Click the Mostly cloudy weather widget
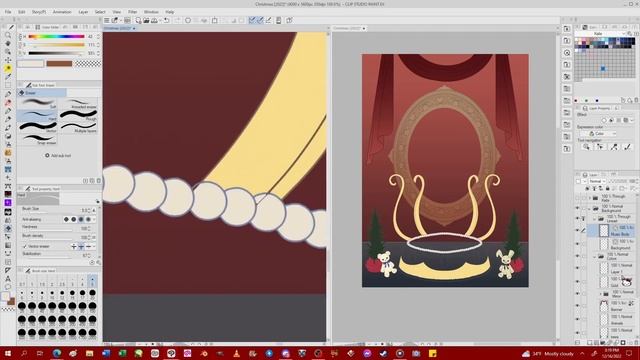 click(549, 353)
